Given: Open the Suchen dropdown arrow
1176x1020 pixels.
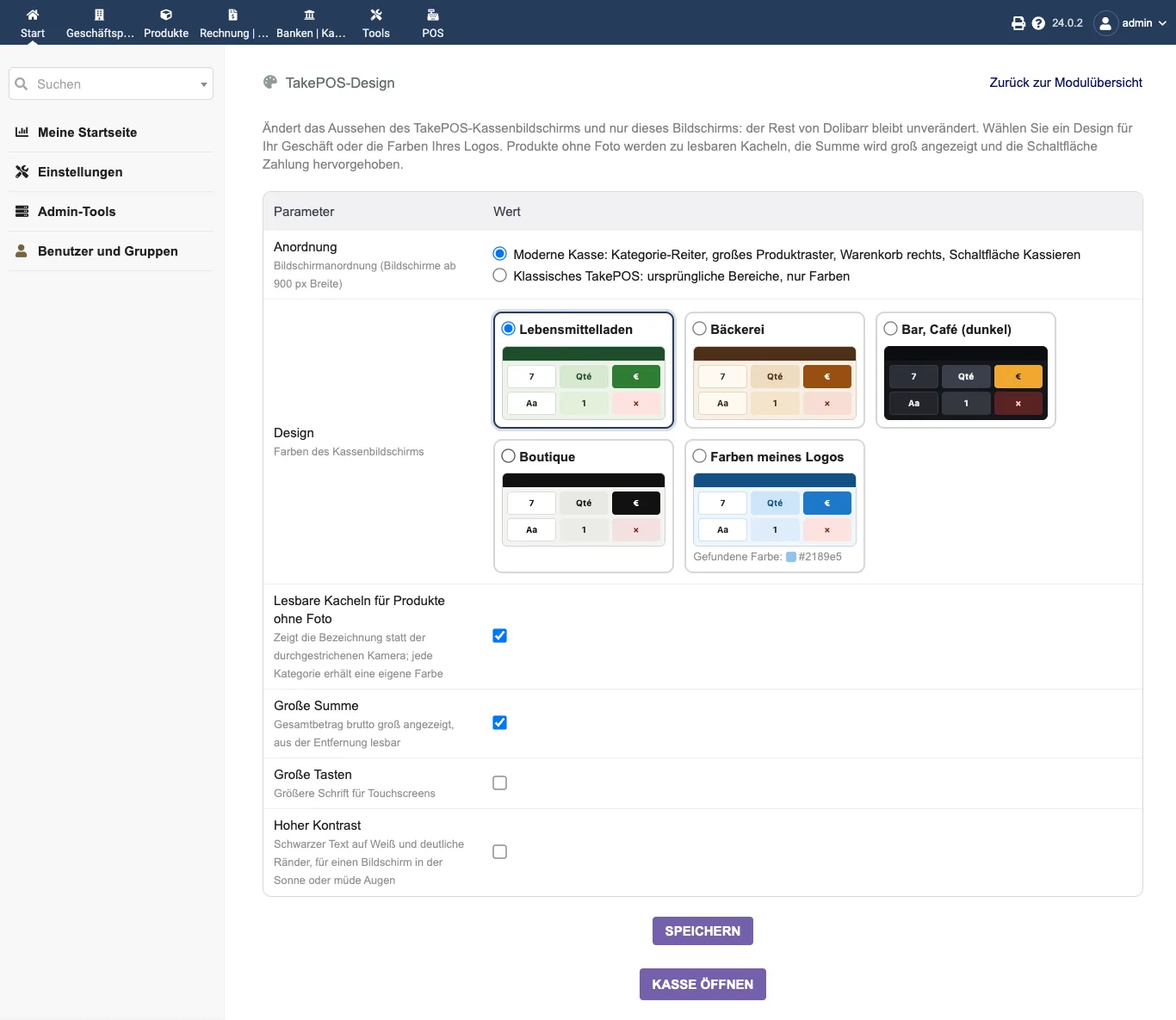Looking at the screenshot, I should click(204, 84).
